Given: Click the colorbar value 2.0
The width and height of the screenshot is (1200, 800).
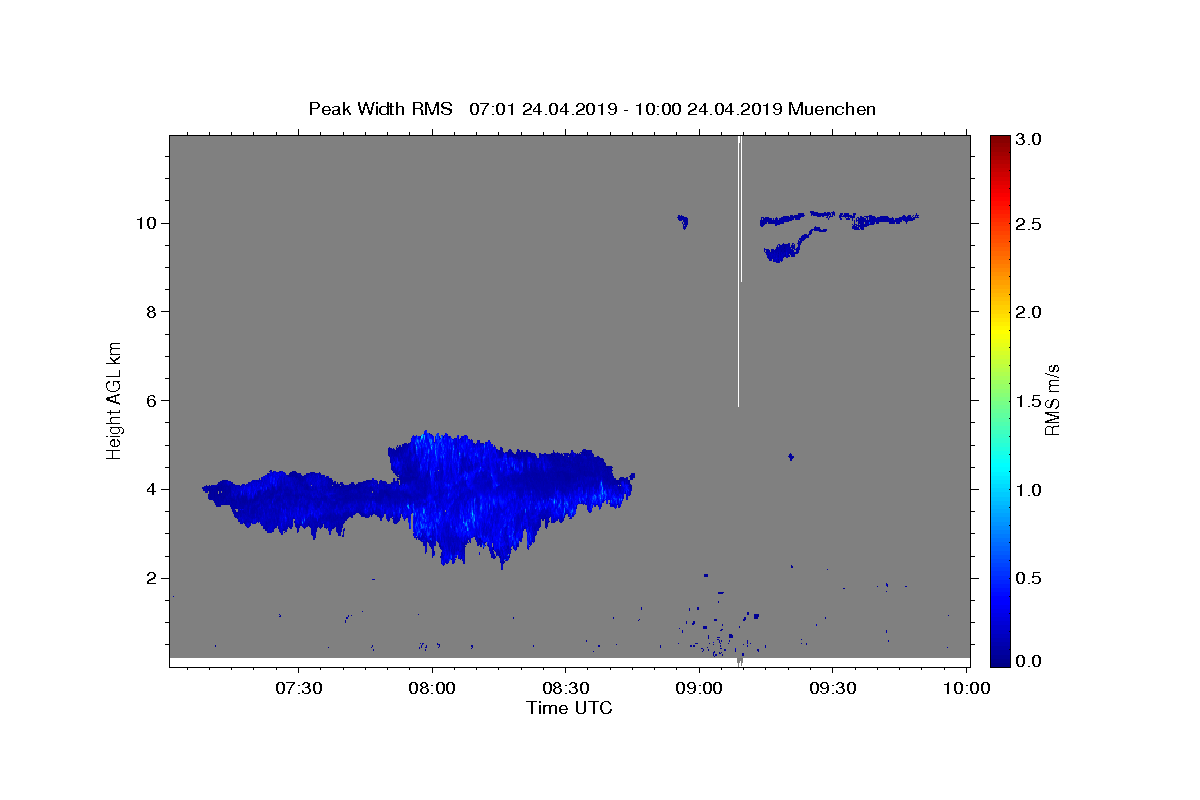Looking at the screenshot, I should 1030,312.
